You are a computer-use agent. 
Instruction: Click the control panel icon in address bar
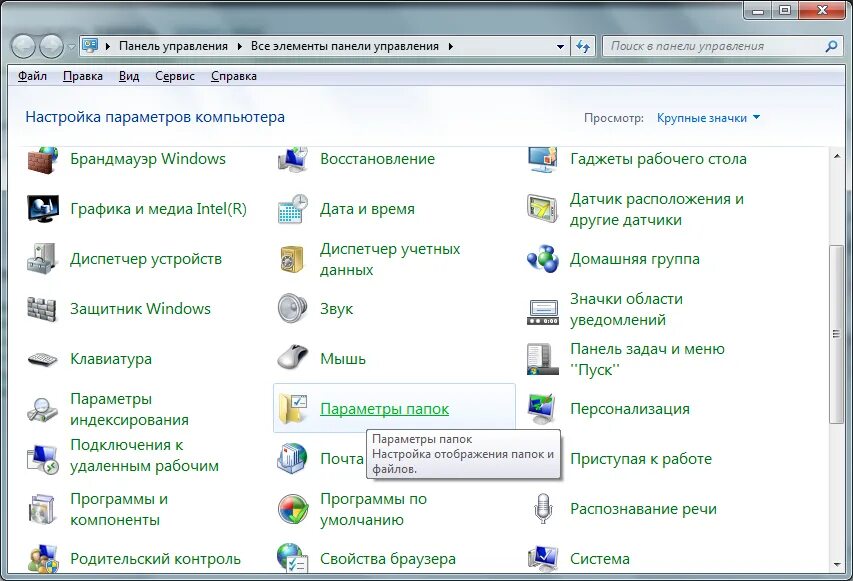click(90, 46)
